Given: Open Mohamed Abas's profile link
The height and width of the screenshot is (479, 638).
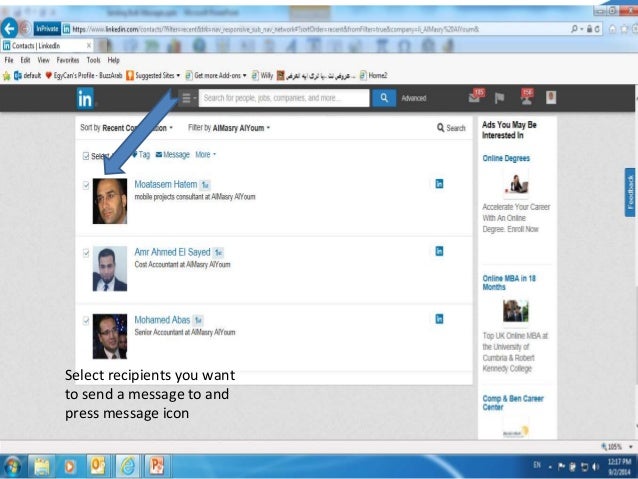Looking at the screenshot, I should pos(162,320).
